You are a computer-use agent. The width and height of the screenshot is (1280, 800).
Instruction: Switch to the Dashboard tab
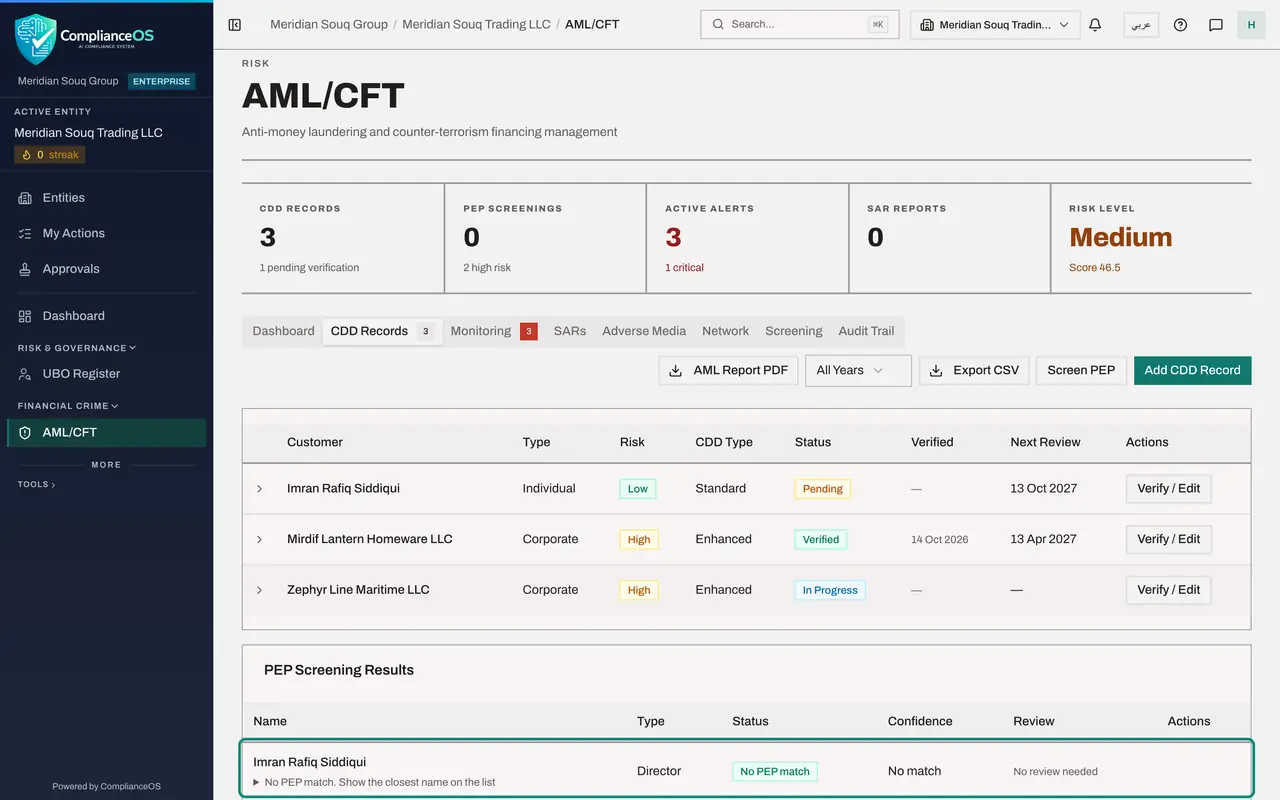(x=283, y=331)
